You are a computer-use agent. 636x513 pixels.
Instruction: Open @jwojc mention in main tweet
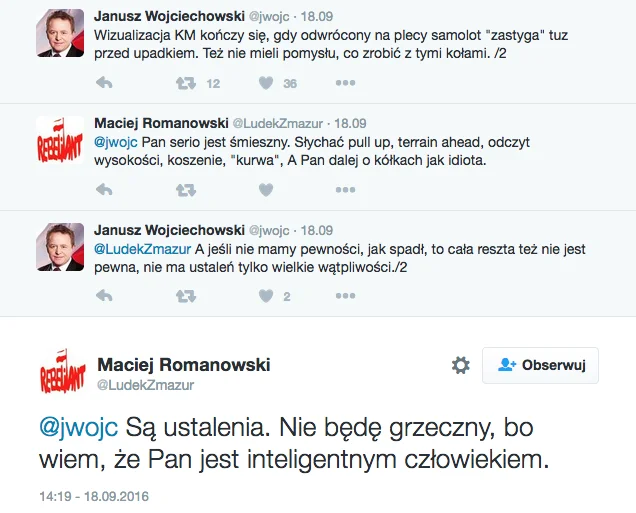[x=79, y=428]
